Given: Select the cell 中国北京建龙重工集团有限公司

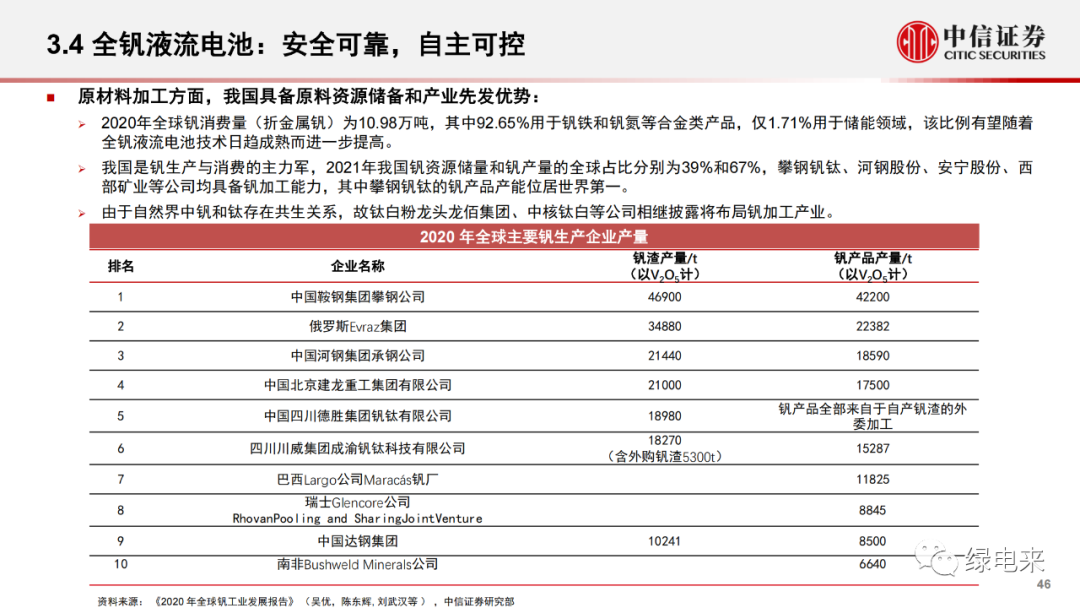Looking at the screenshot, I should (x=357, y=386).
